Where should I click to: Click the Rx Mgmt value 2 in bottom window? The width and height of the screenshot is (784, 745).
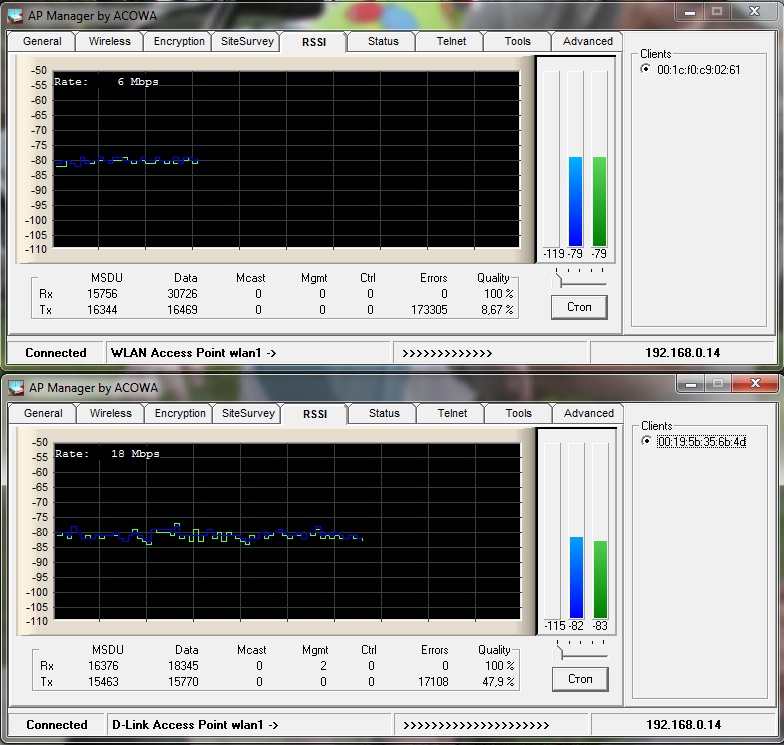324,666
